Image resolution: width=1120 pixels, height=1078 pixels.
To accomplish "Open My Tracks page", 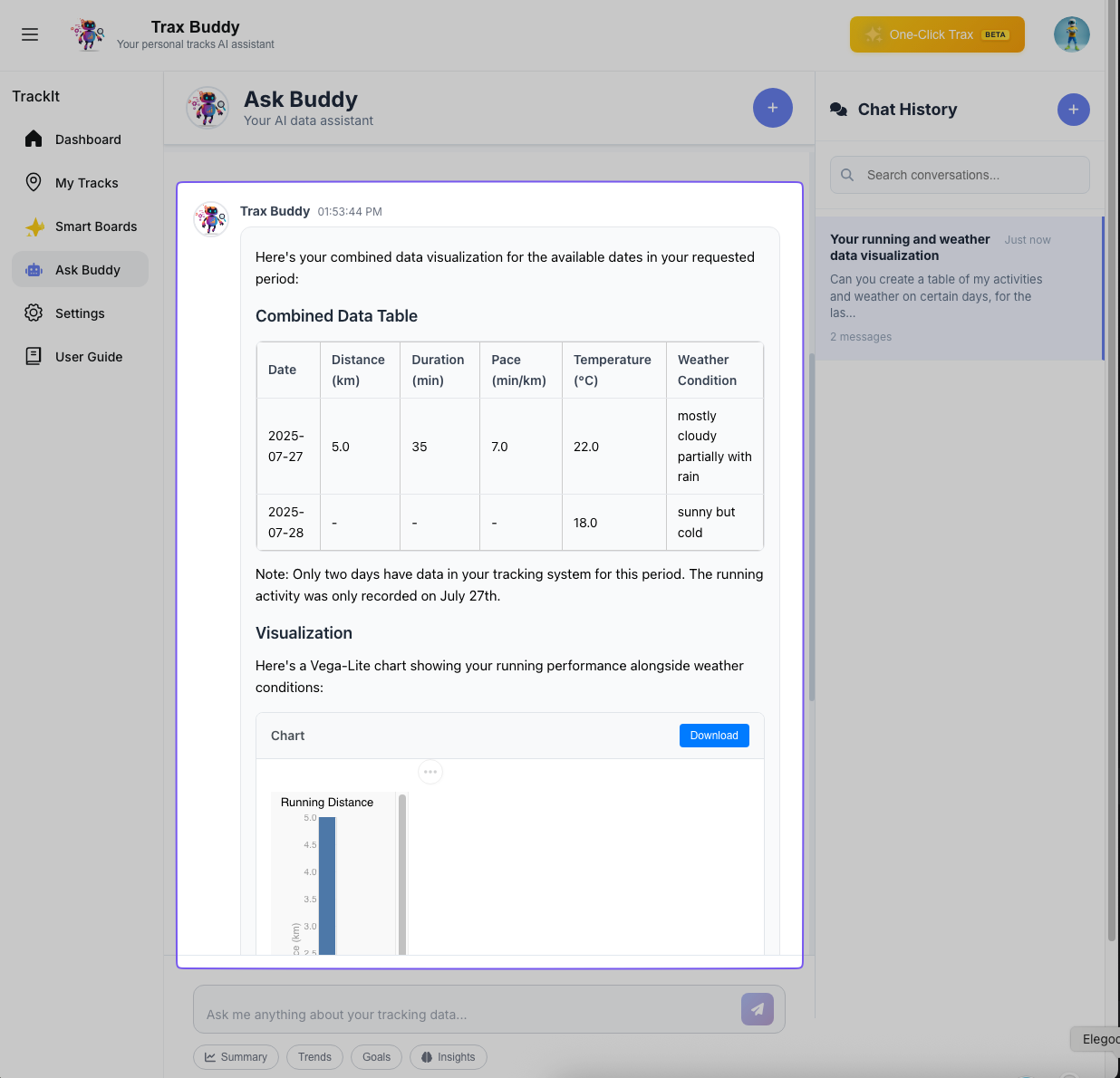I will pos(80,182).
